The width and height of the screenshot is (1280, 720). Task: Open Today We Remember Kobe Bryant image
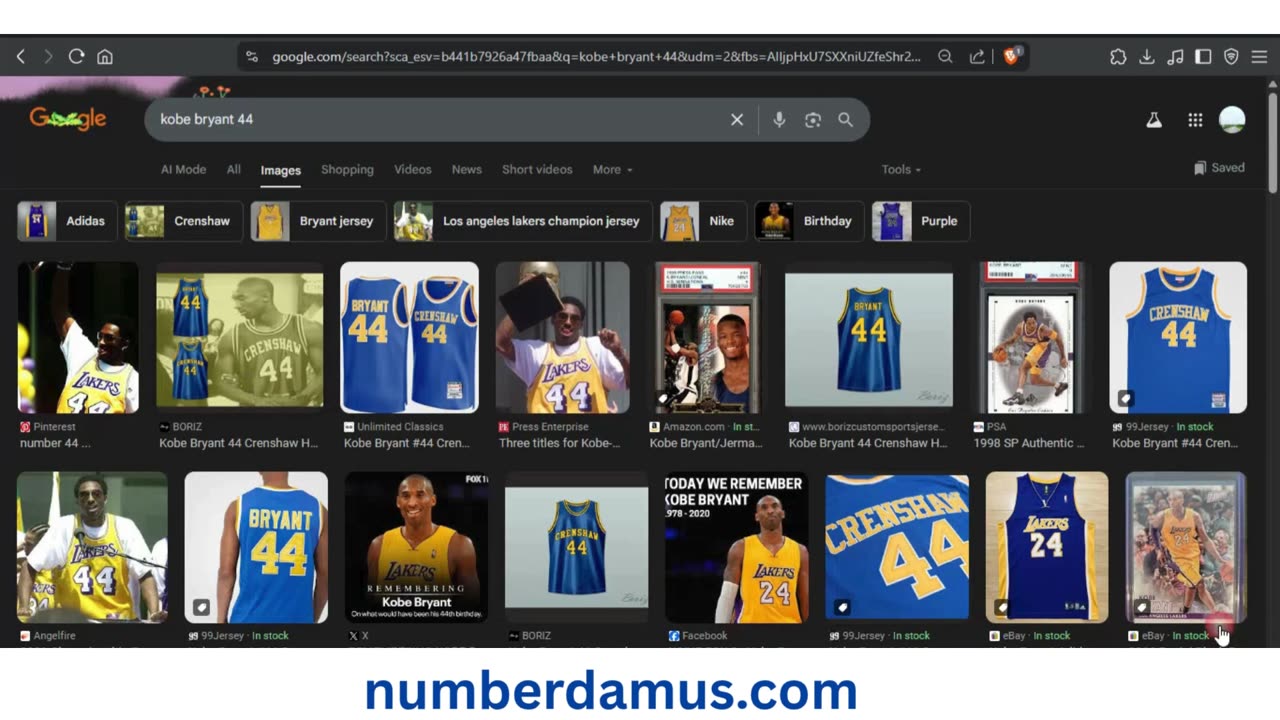[737, 548]
